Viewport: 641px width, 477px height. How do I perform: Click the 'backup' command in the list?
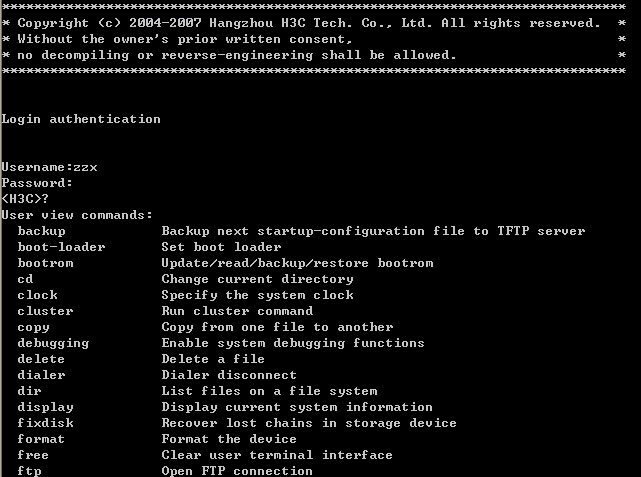(x=41, y=231)
